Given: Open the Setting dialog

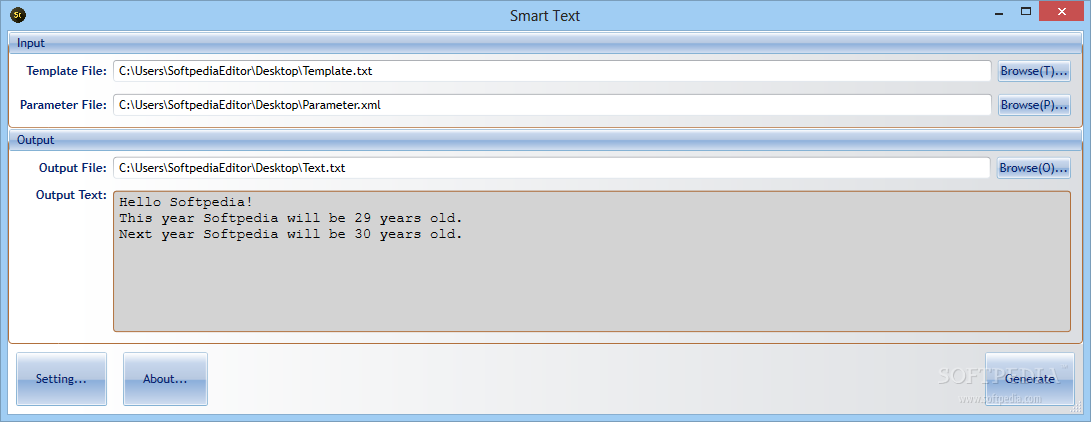Looking at the screenshot, I should point(61,379).
